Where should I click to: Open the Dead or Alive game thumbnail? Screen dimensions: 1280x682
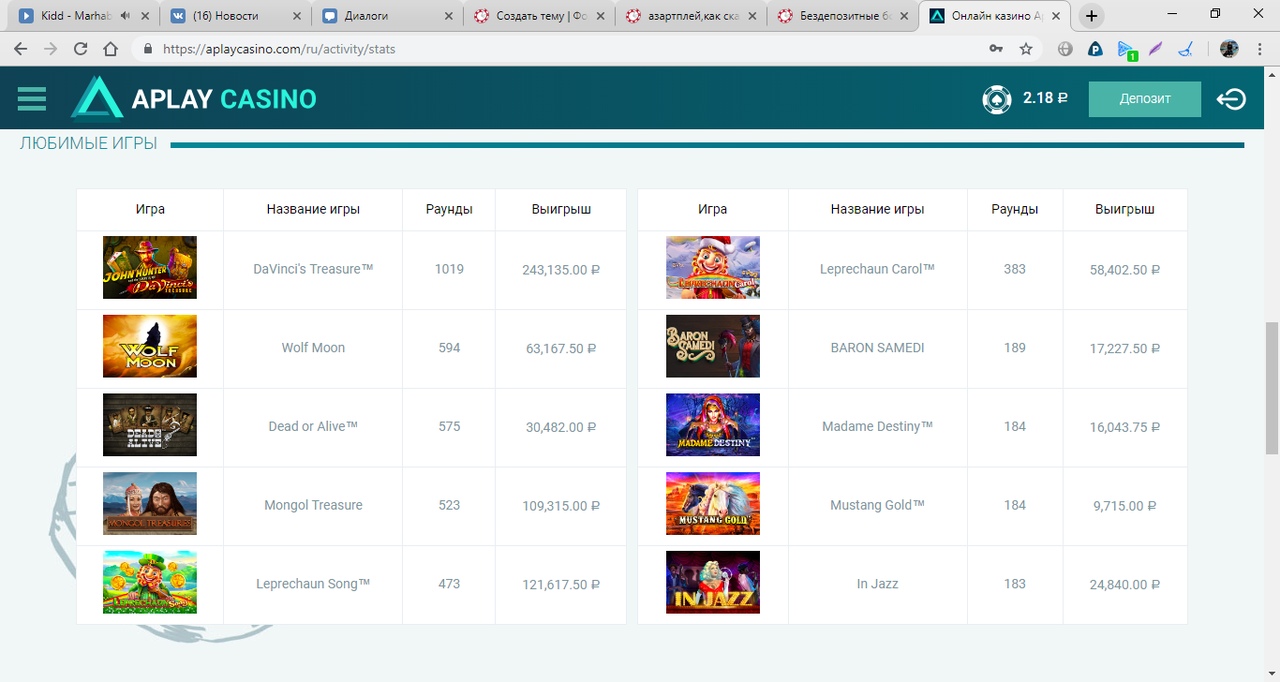(x=150, y=425)
